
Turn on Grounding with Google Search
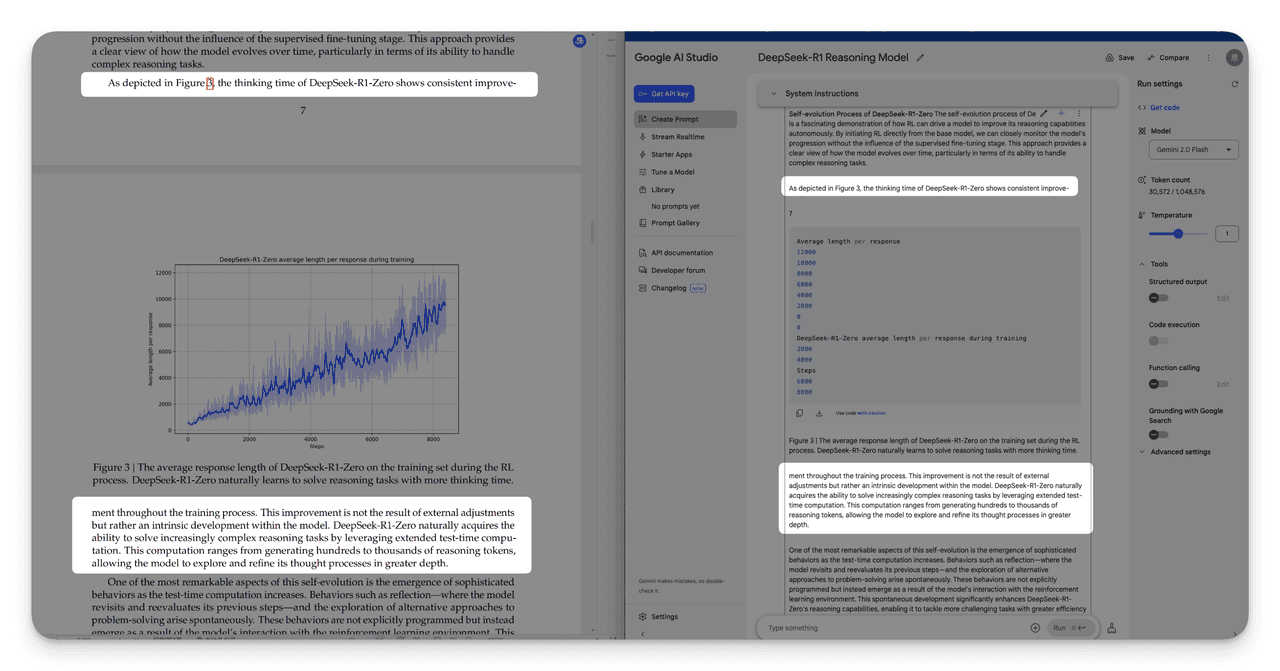pyautogui.click(x=1158, y=435)
